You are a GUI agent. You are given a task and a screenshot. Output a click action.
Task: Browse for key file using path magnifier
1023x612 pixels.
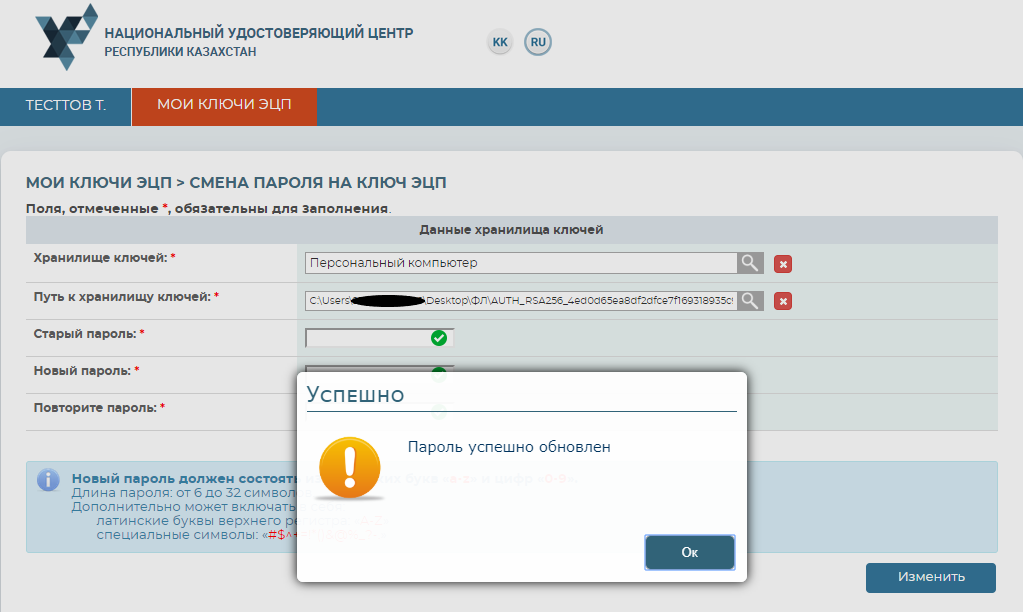click(750, 300)
